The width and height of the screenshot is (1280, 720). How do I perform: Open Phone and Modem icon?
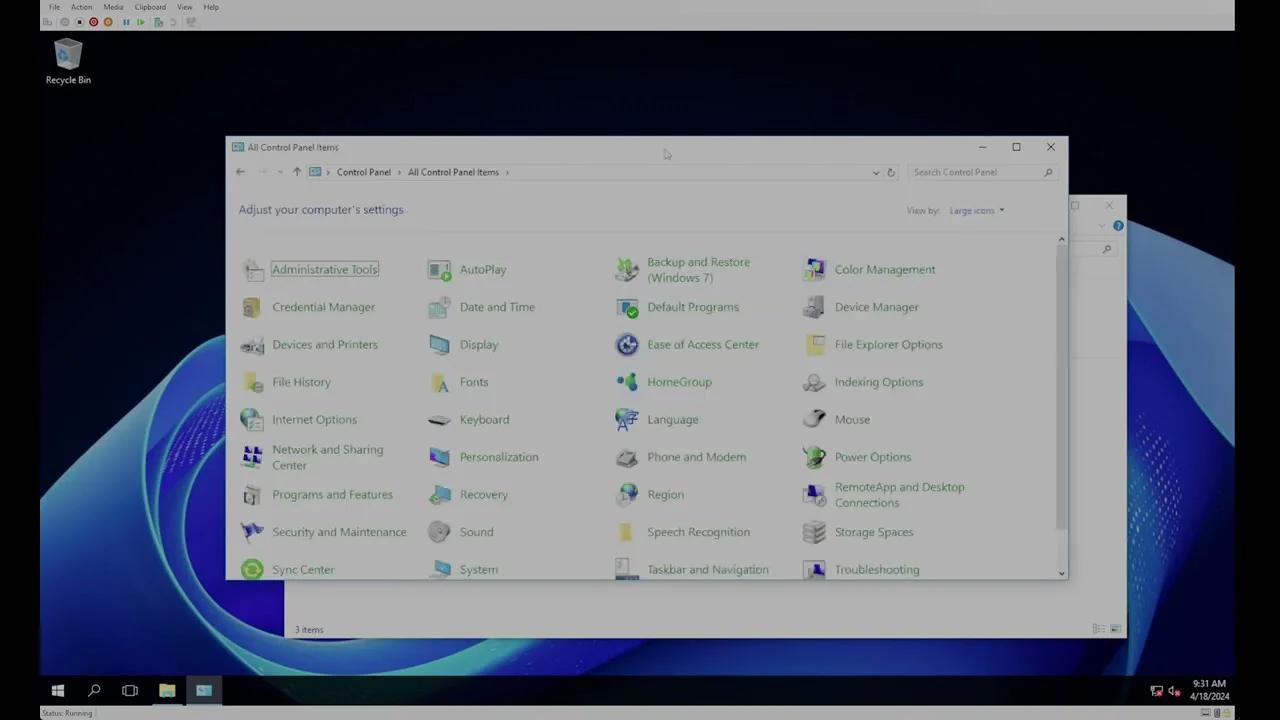627,457
